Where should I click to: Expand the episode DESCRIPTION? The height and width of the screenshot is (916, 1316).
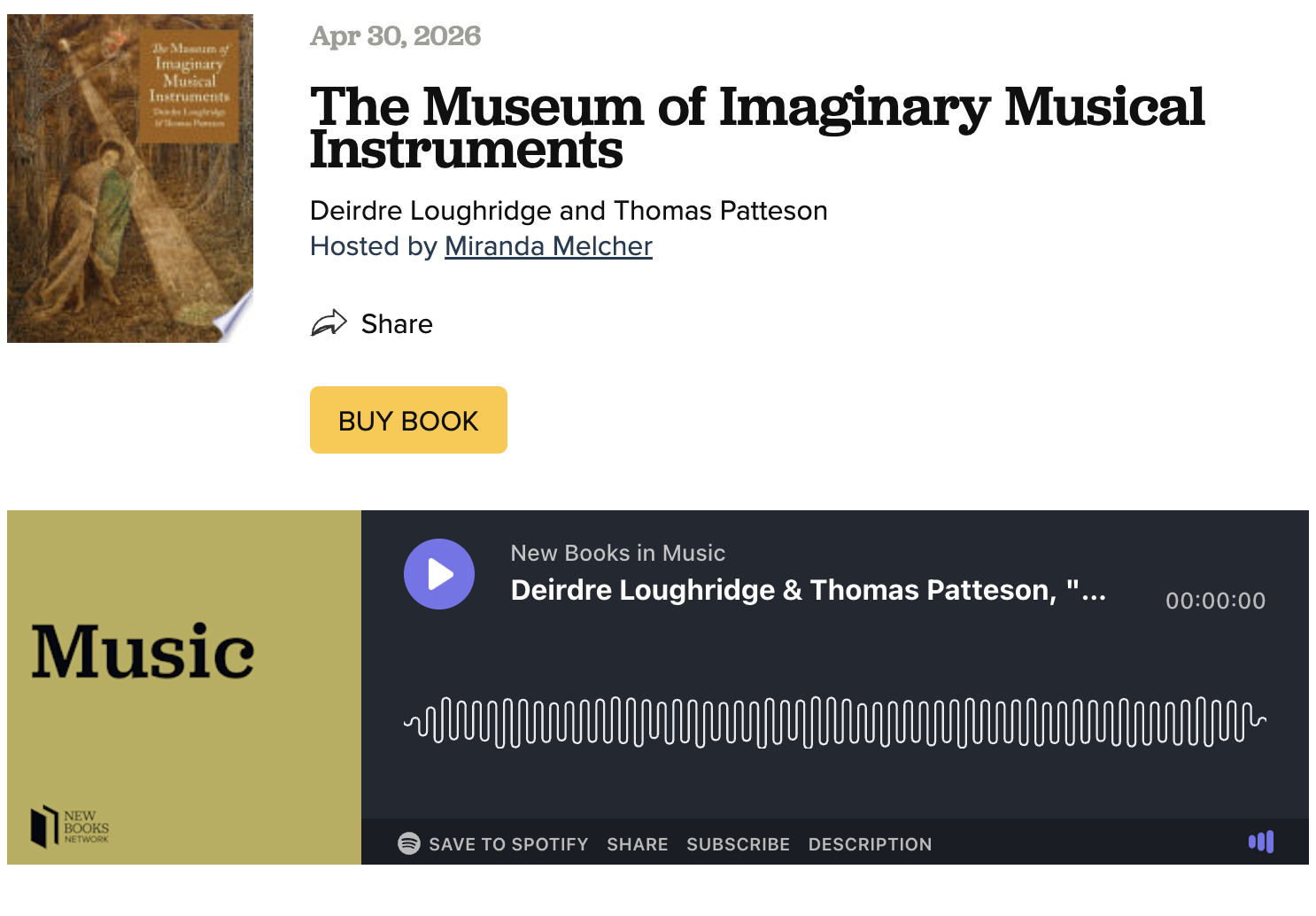(870, 844)
